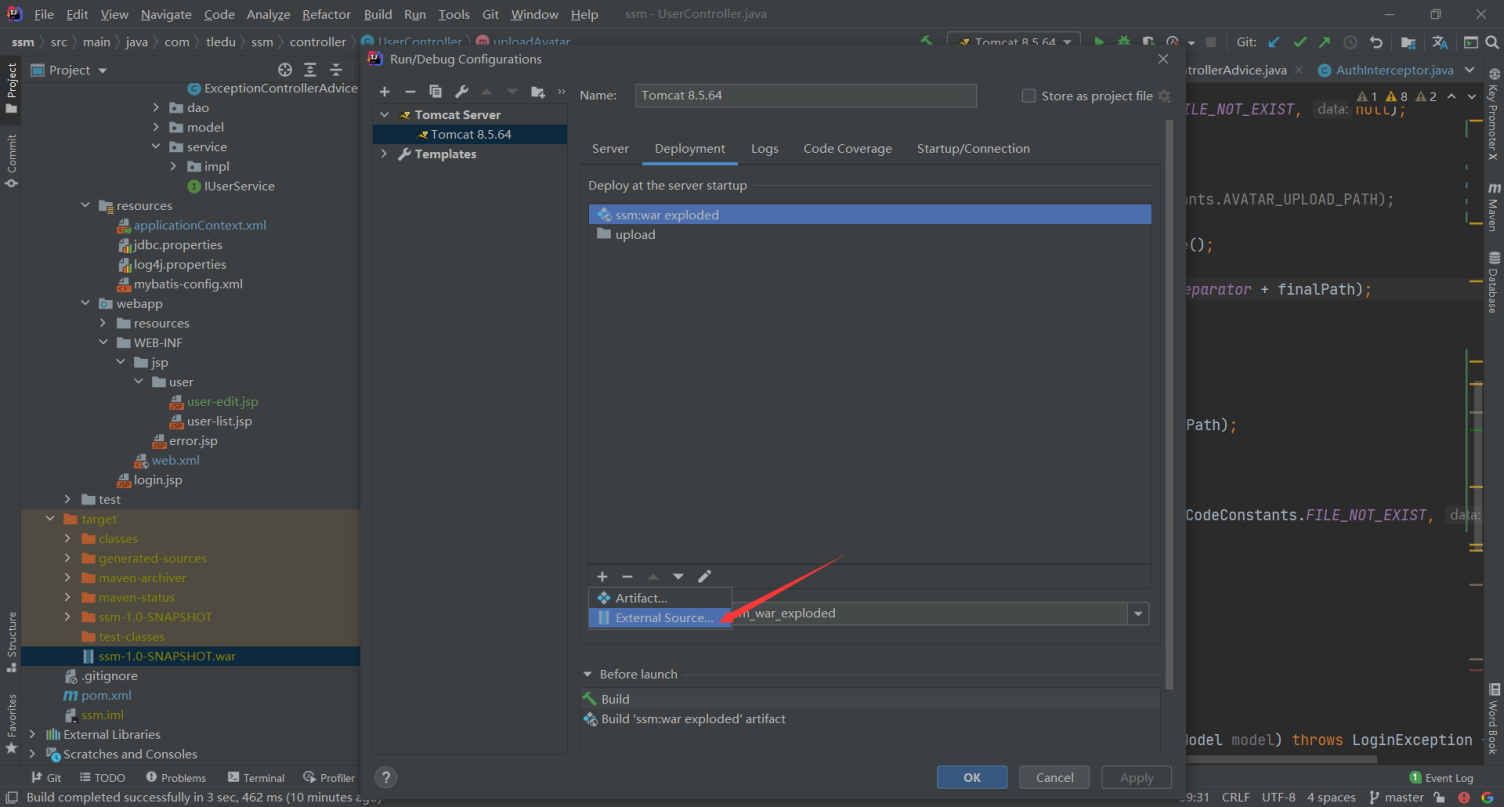Image resolution: width=1504 pixels, height=807 pixels.
Task: Open edit templates wrench icon
Action: [x=461, y=92]
